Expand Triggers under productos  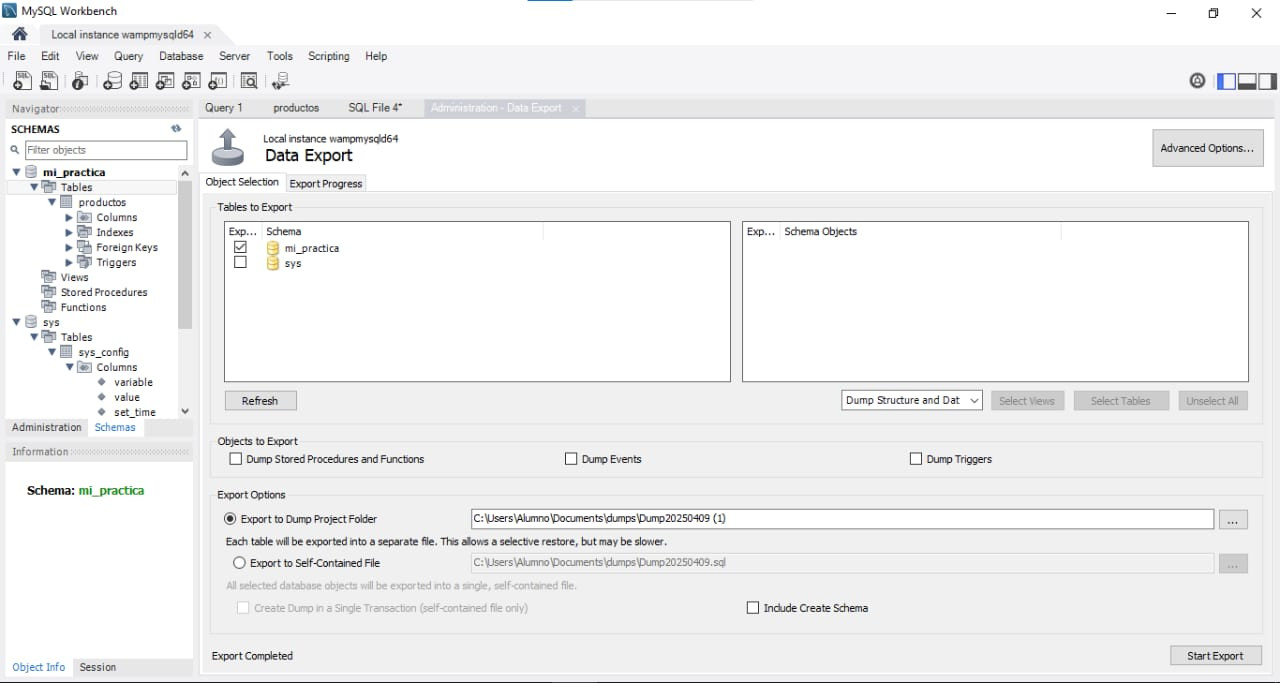coord(69,262)
